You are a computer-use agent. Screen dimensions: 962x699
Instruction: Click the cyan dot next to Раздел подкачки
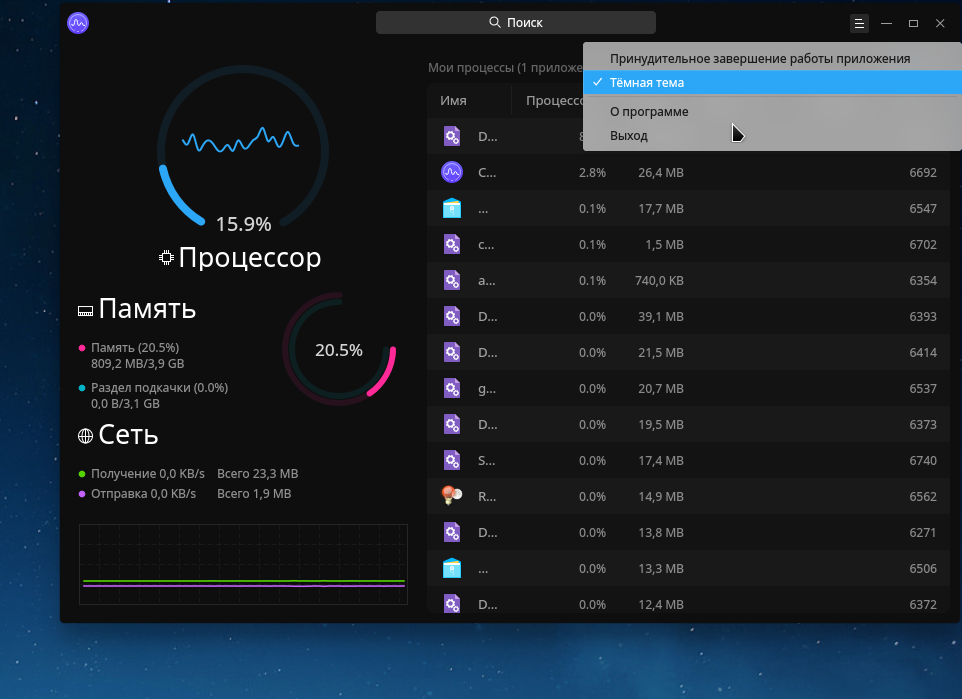click(x=82, y=388)
